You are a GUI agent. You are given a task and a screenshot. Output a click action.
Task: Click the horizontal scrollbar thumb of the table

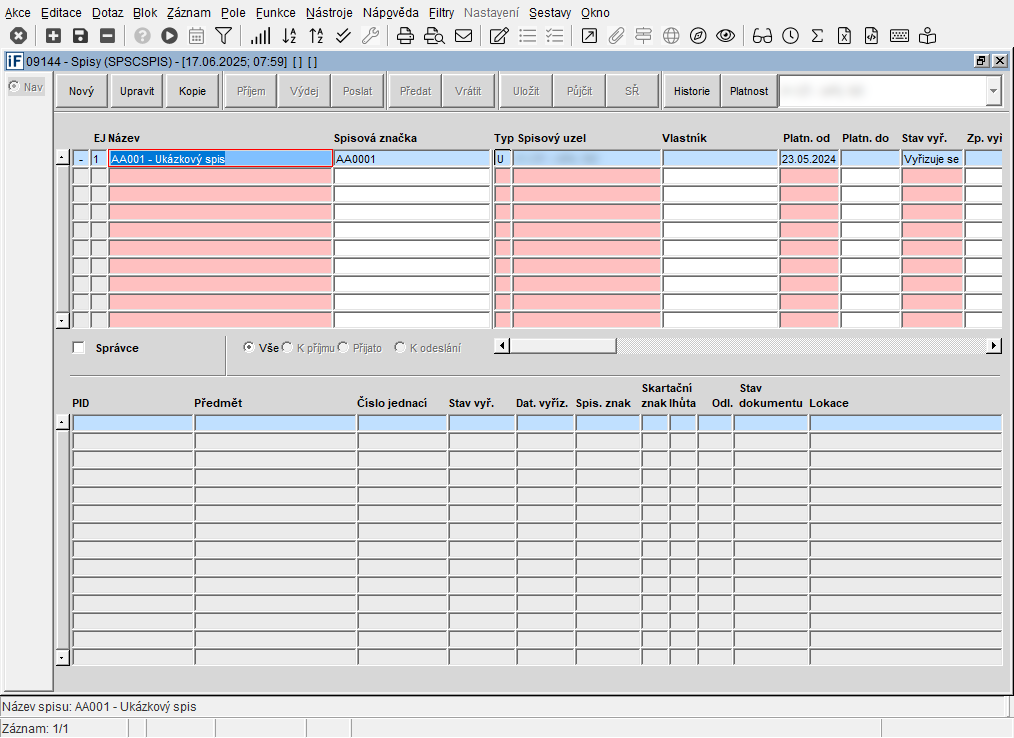tap(561, 346)
